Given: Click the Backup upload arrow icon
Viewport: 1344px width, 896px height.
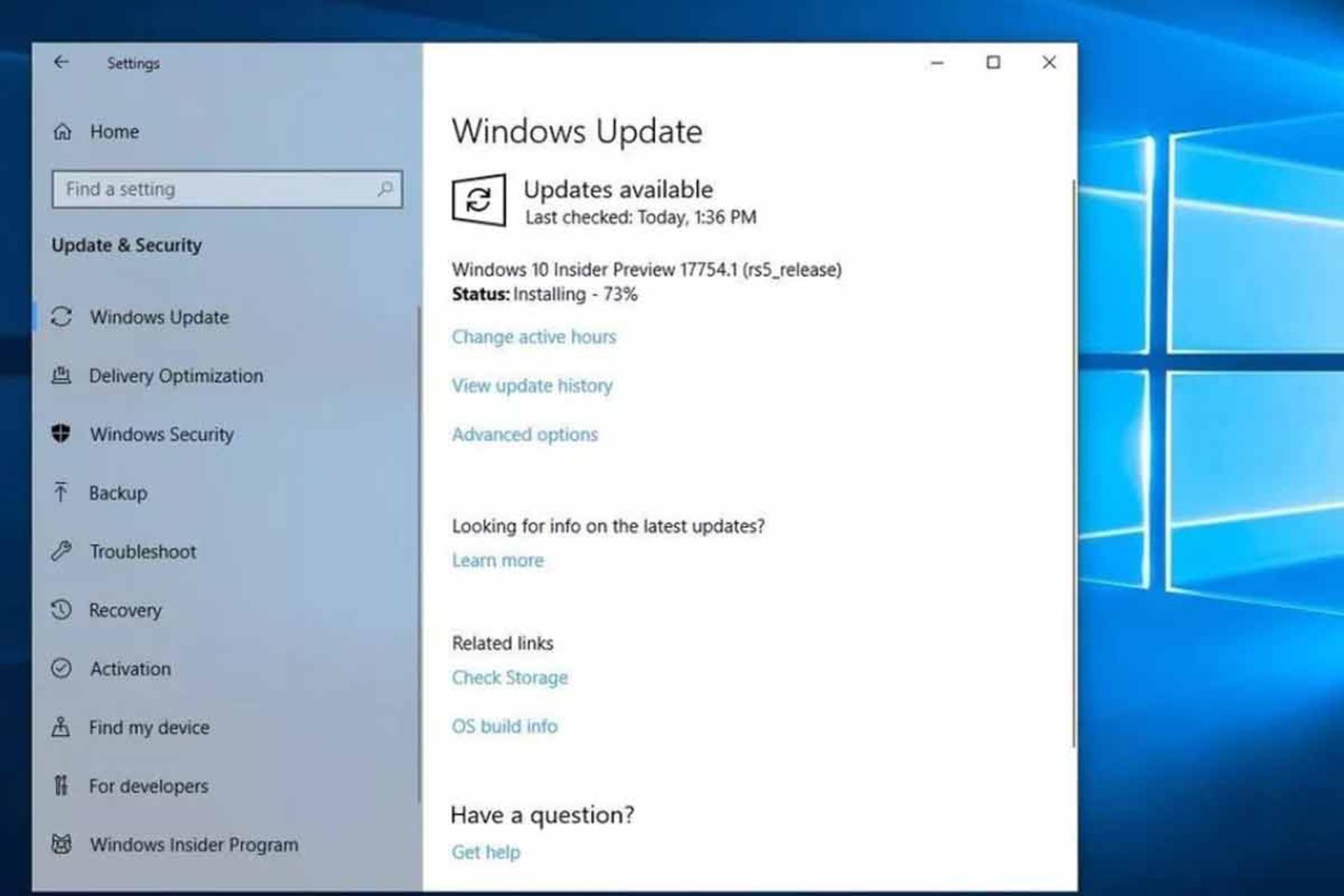Looking at the screenshot, I should click(x=61, y=493).
